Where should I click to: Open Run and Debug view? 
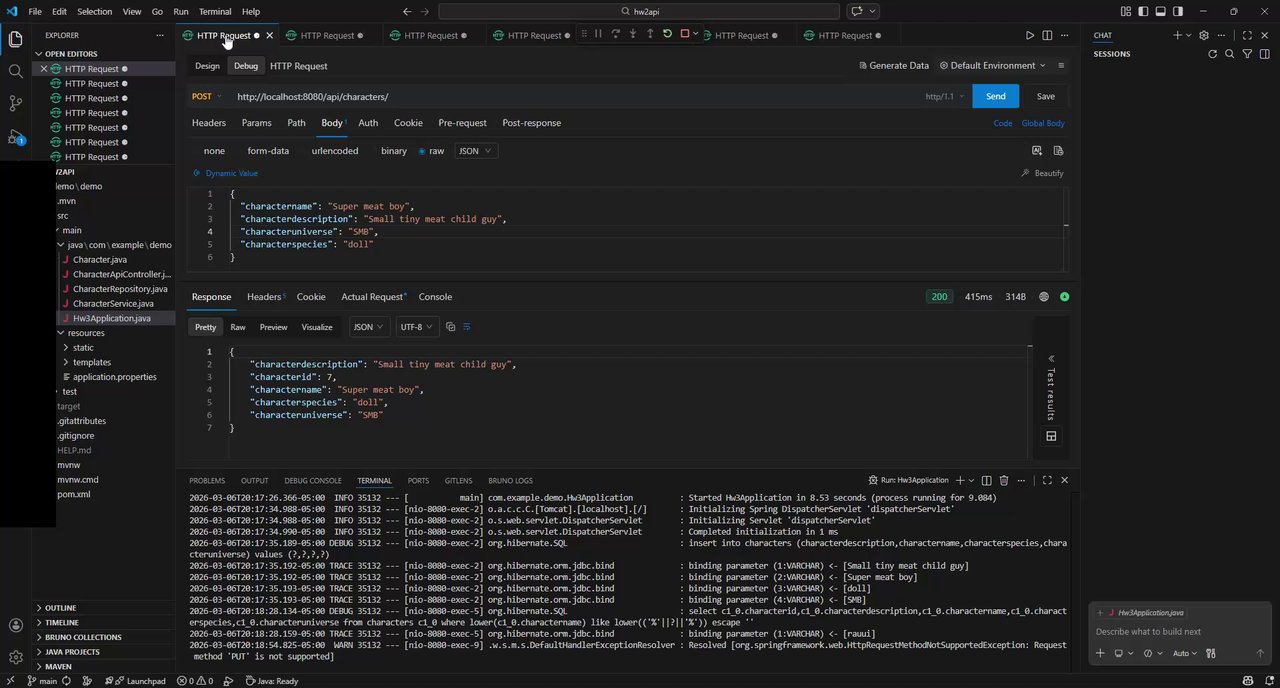coord(15,136)
